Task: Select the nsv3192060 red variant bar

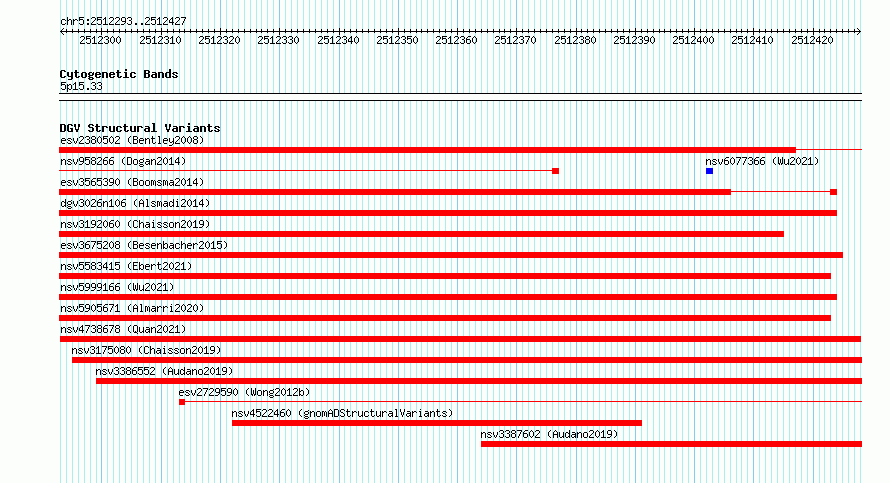Action: coord(422,234)
